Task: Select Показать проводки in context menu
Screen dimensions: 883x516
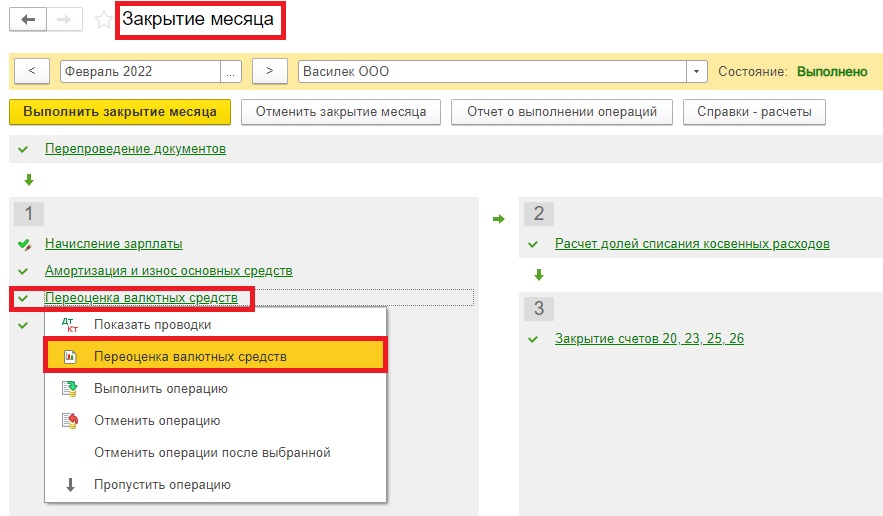Action: (216, 324)
